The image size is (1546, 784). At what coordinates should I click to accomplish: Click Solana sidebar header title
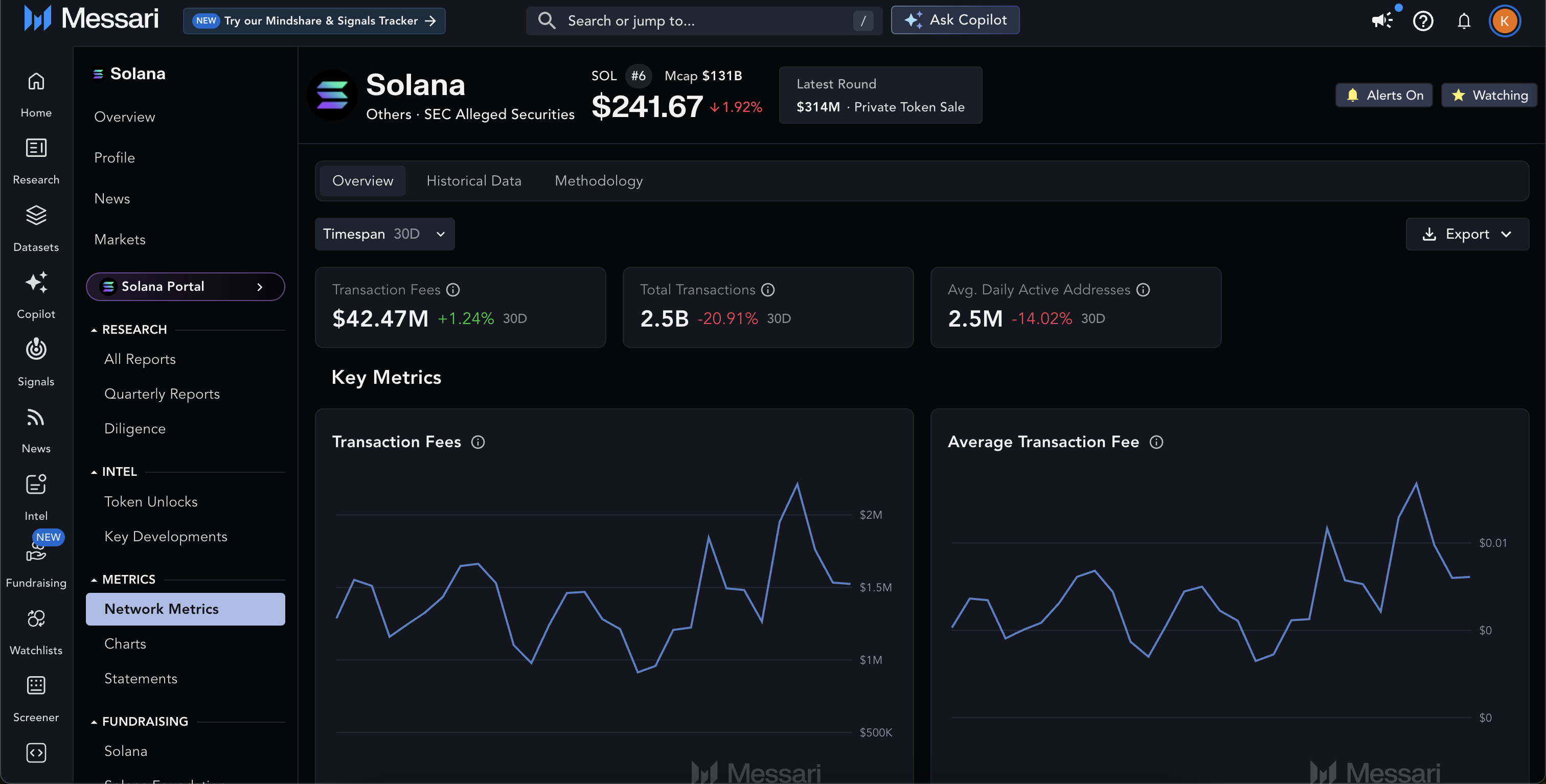point(138,73)
